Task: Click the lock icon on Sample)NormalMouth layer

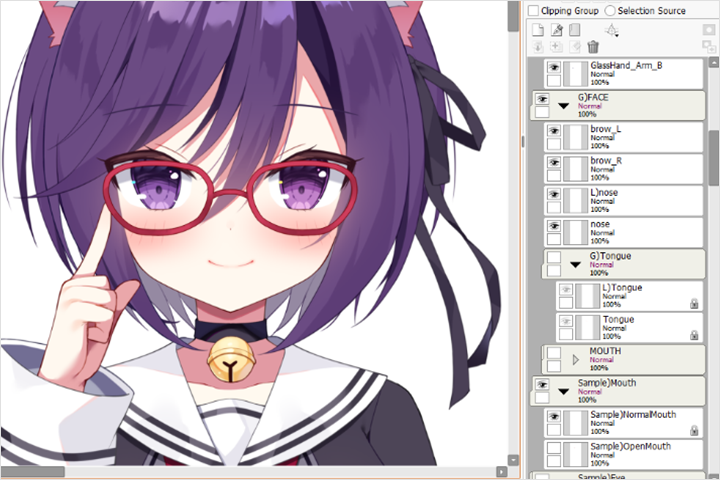Action: coord(694,430)
